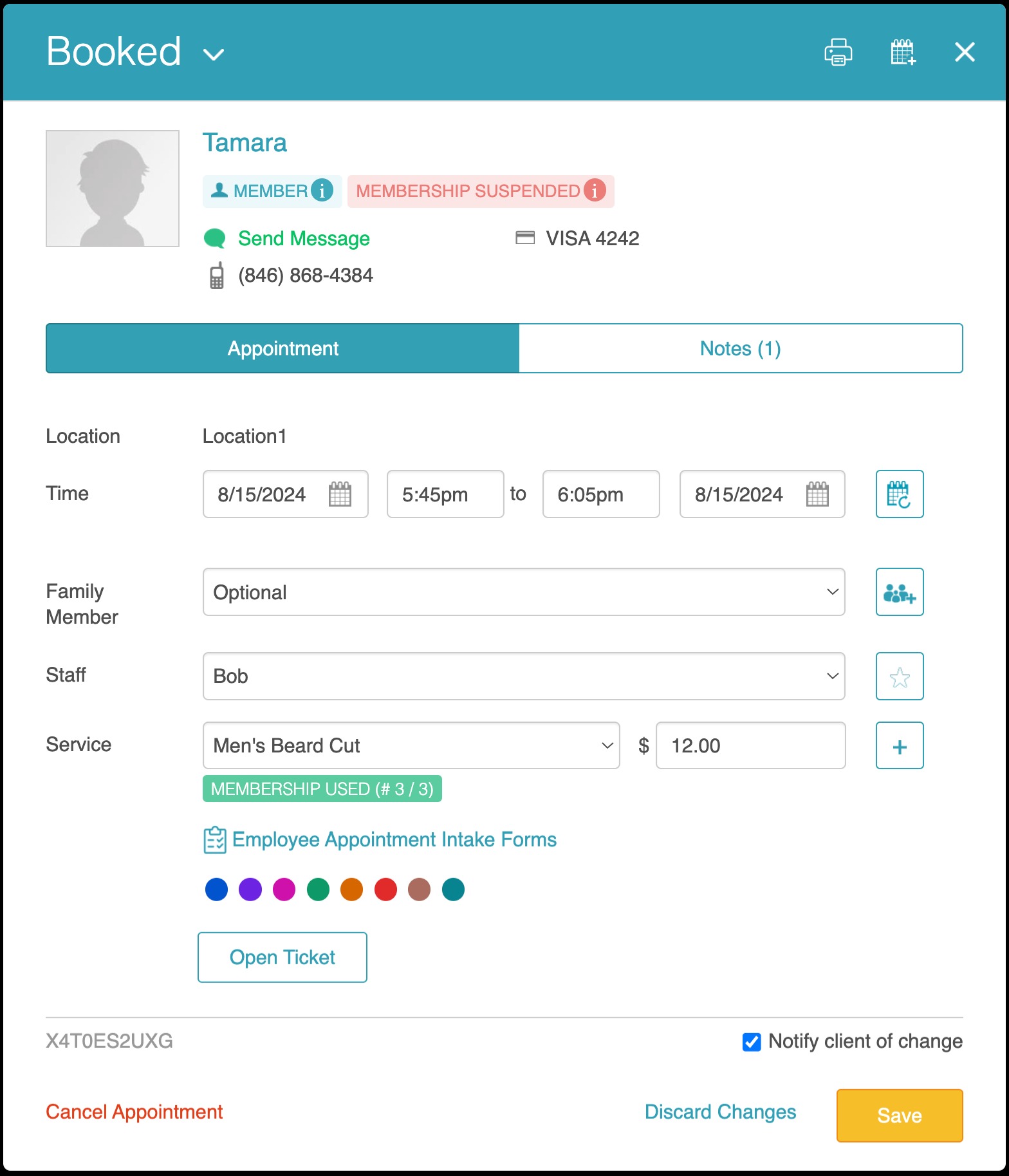Click the green chat bubble icon
Image resolution: width=1009 pixels, height=1176 pixels.
tap(215, 239)
